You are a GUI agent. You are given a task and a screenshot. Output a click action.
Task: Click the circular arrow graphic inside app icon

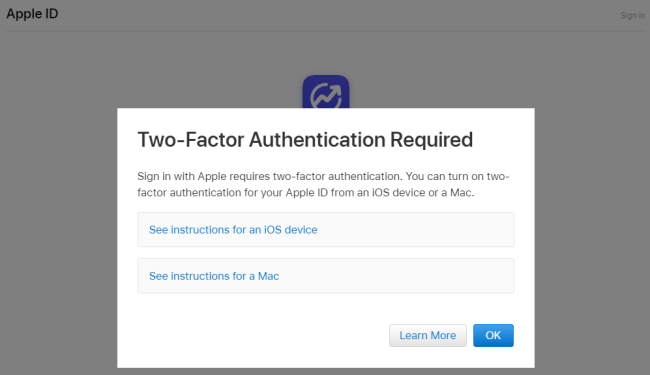326,96
